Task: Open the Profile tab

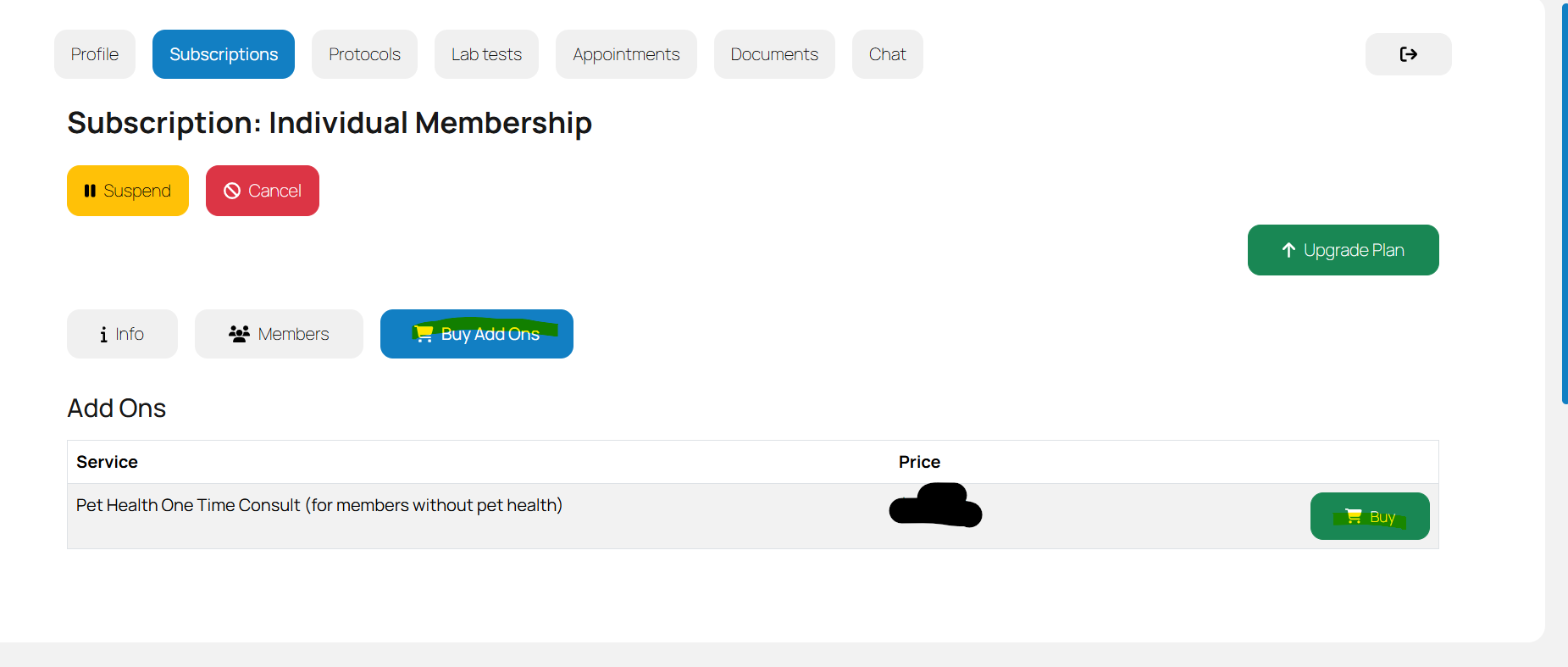Action: pyautogui.click(x=95, y=54)
